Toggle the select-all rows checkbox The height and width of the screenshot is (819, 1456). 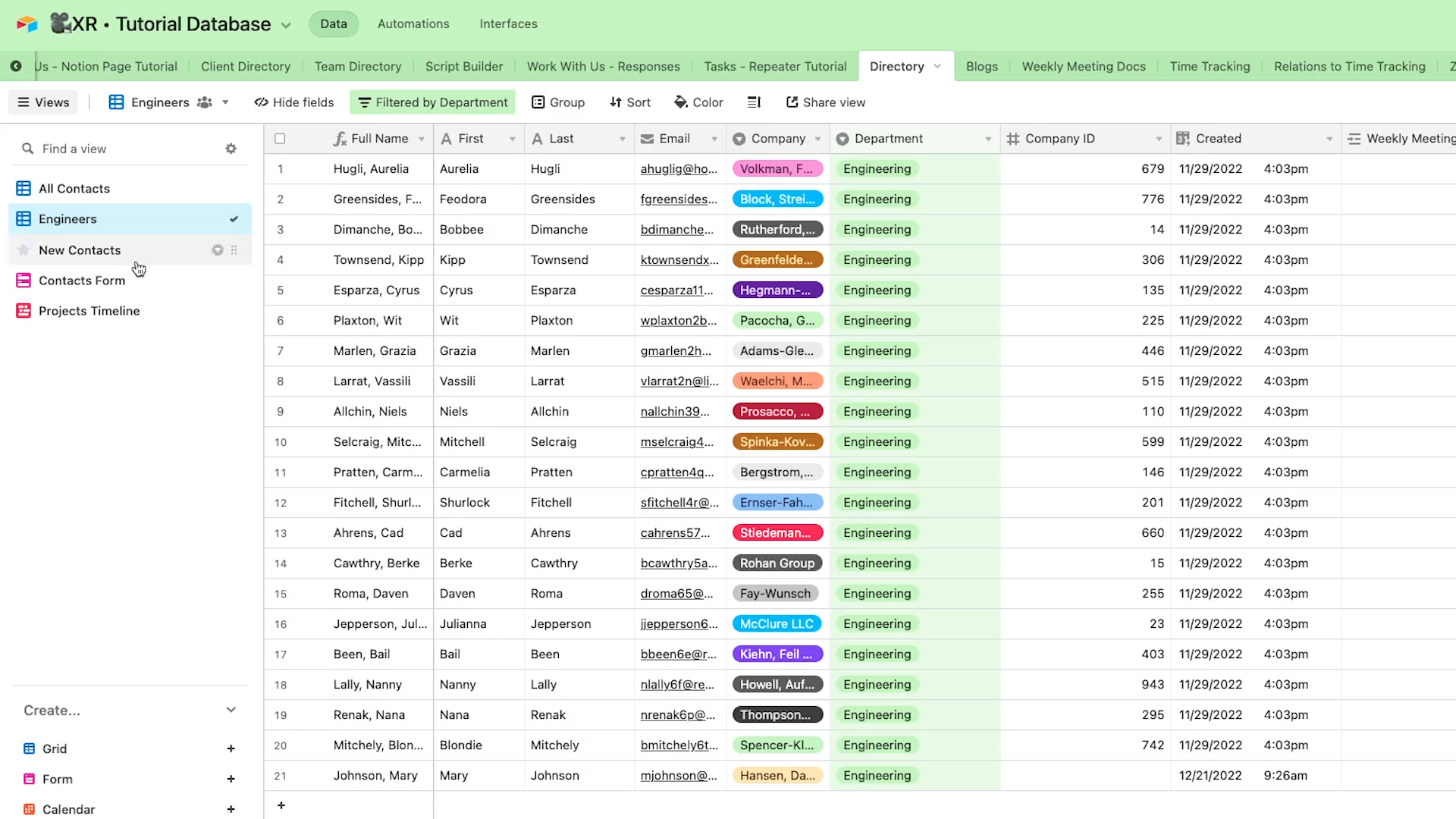point(280,139)
